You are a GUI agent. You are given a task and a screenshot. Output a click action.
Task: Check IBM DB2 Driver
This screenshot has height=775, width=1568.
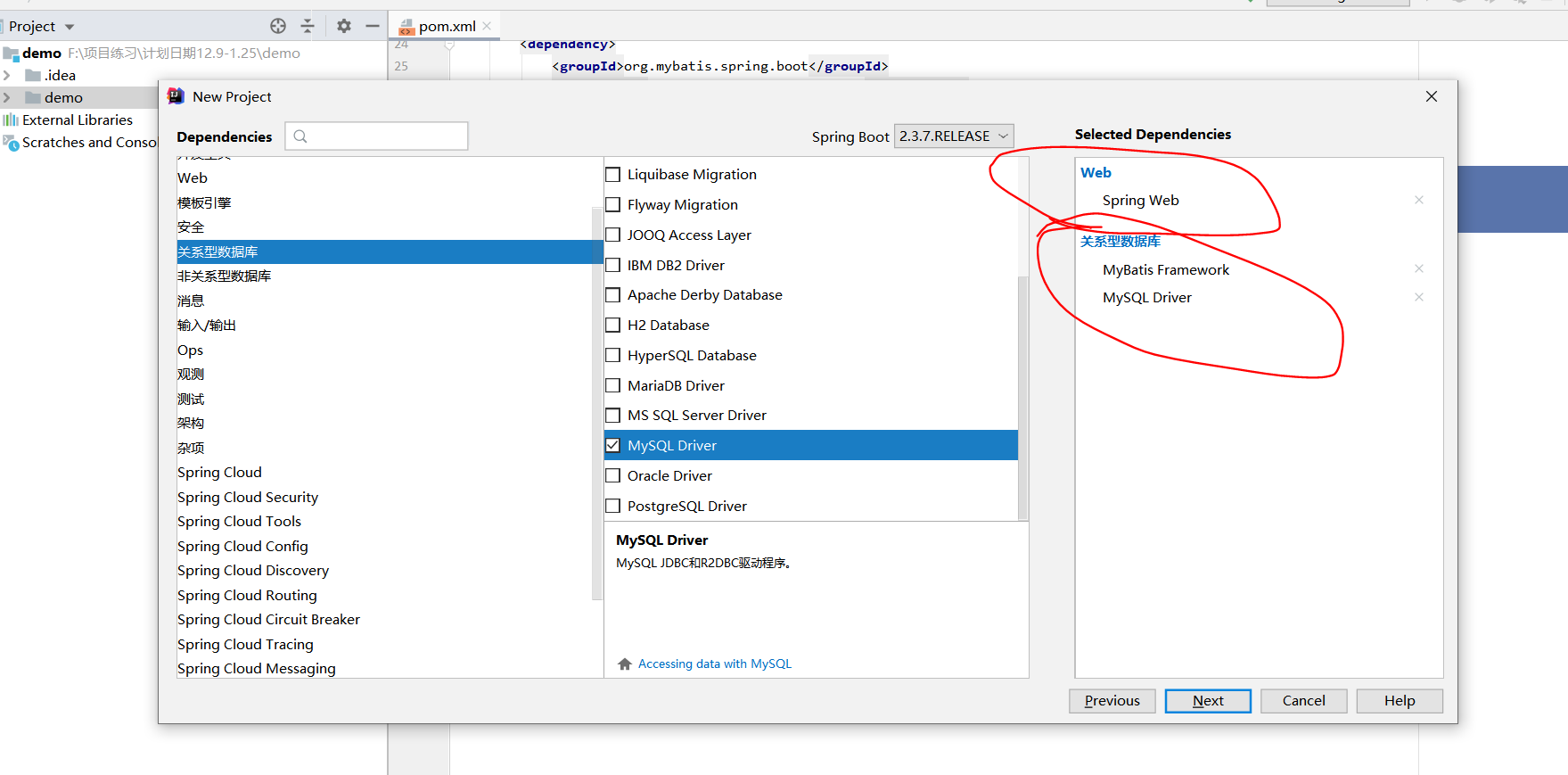[613, 265]
